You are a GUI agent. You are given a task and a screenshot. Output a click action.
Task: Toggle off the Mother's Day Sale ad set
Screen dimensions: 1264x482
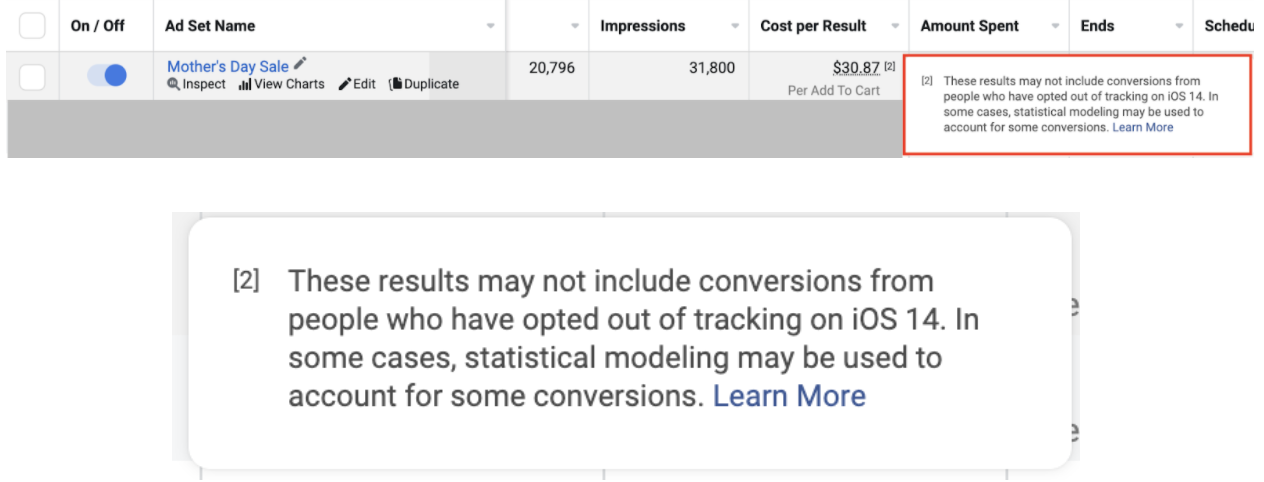coord(107,75)
